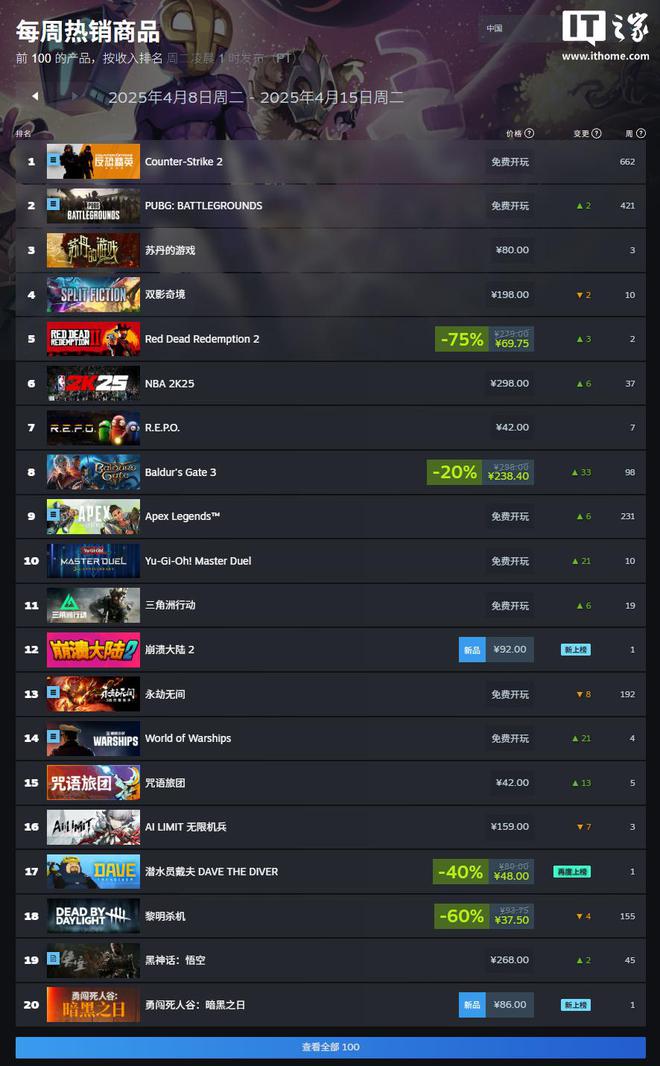Click the 查看全部 100 button
The width and height of the screenshot is (660, 1066).
pyautogui.click(x=330, y=1047)
